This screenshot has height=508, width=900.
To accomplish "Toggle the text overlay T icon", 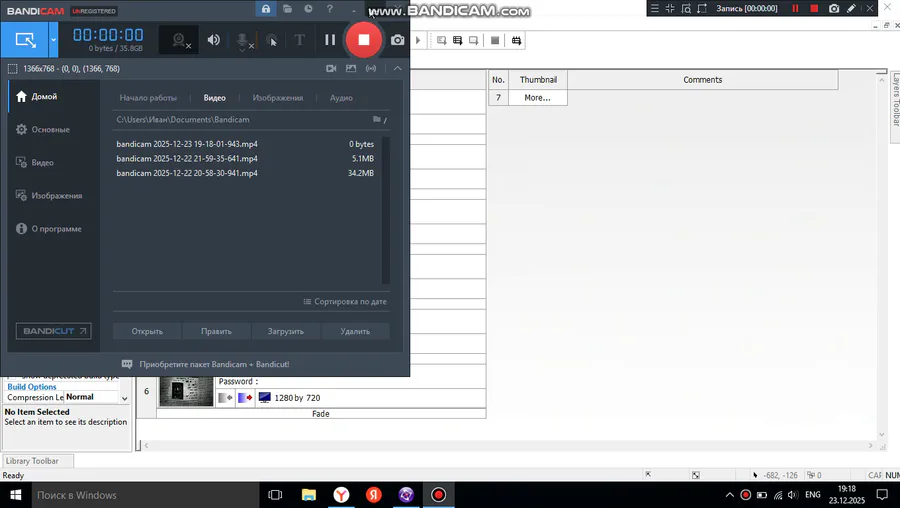I will [x=299, y=40].
